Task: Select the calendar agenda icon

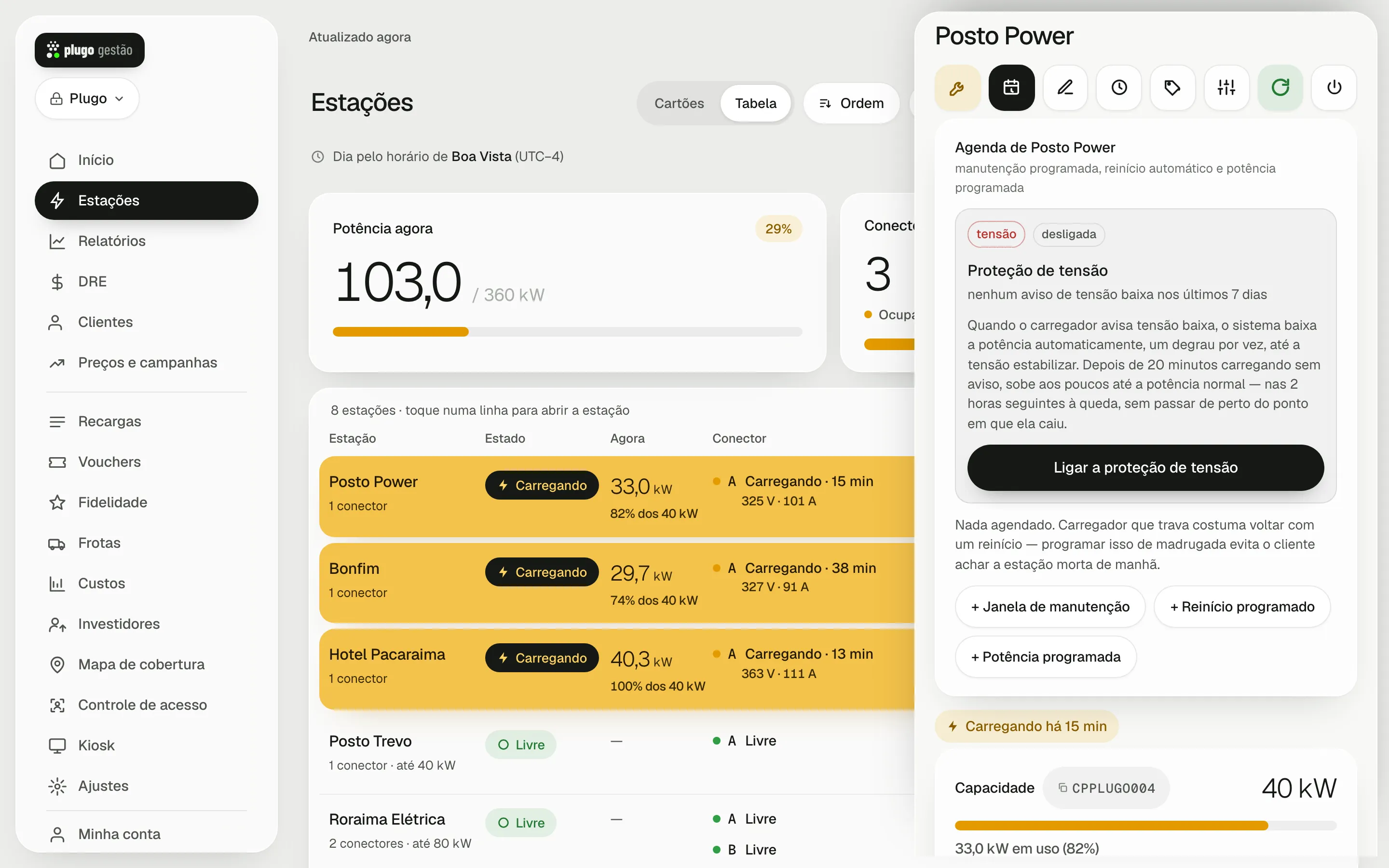Action: [1011, 88]
